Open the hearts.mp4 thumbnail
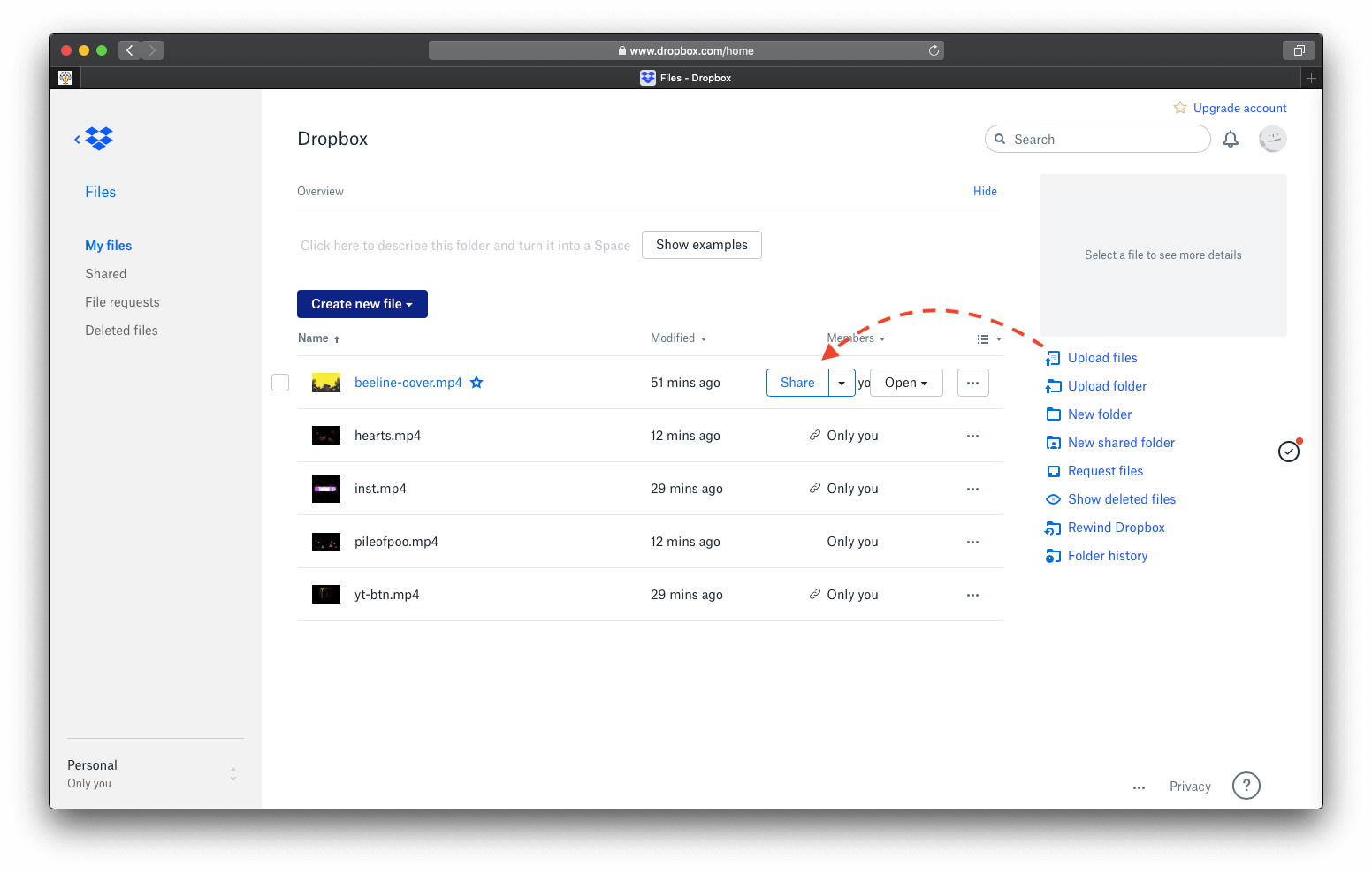Viewport: 1372px width, 874px height. point(326,436)
